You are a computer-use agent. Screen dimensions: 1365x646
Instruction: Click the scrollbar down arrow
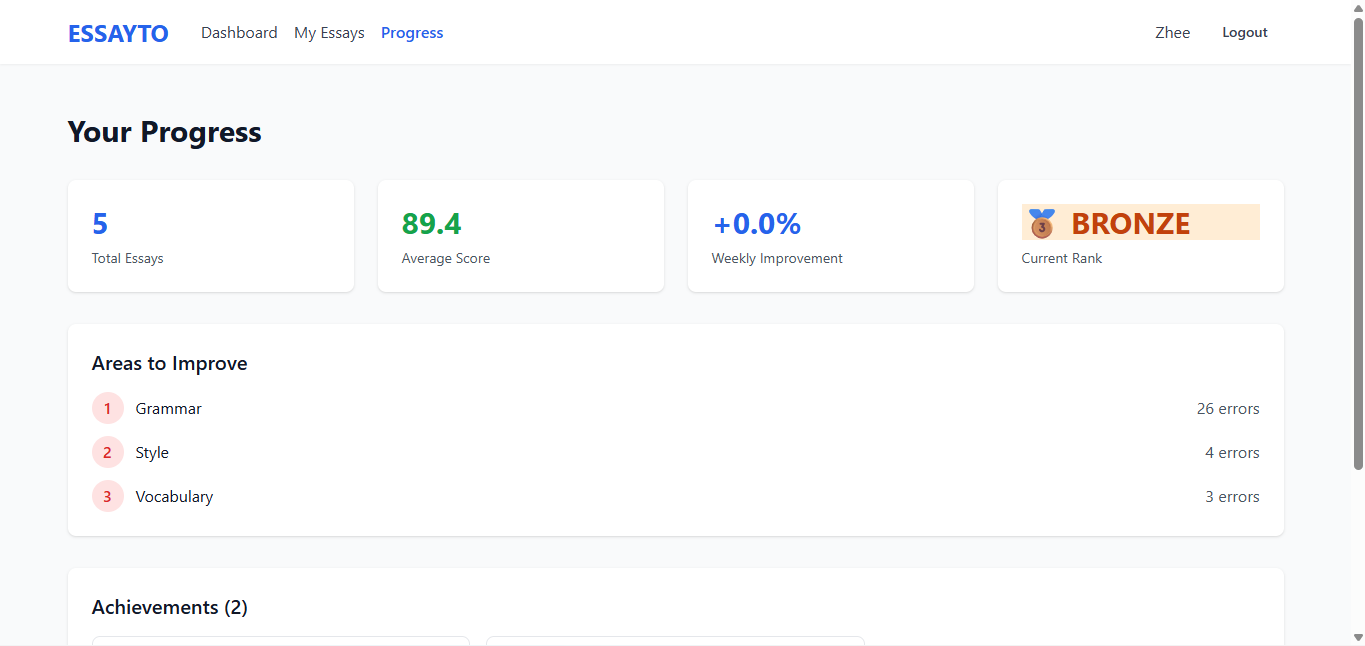1358,638
